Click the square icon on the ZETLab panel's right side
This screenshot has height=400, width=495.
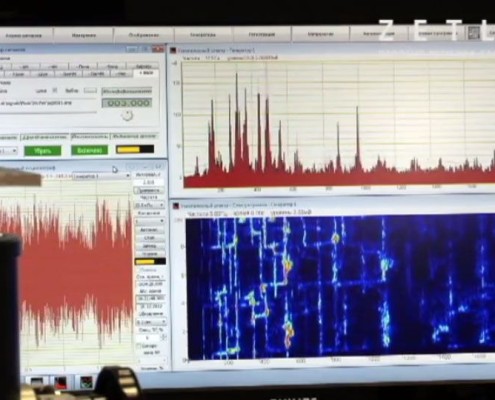coord(474,33)
